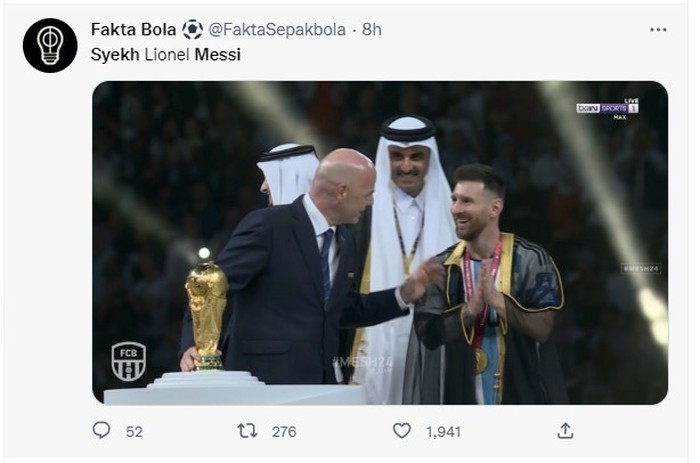Click the reply count 52
Screen dimensions: 700x463
click(134, 432)
